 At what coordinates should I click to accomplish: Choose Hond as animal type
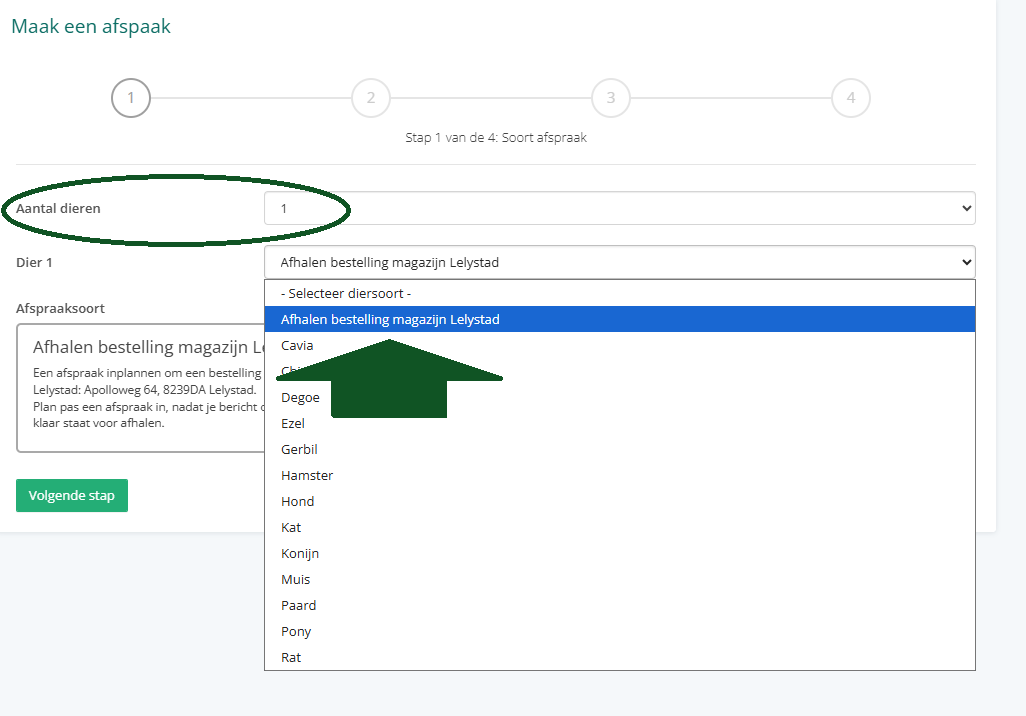point(298,502)
